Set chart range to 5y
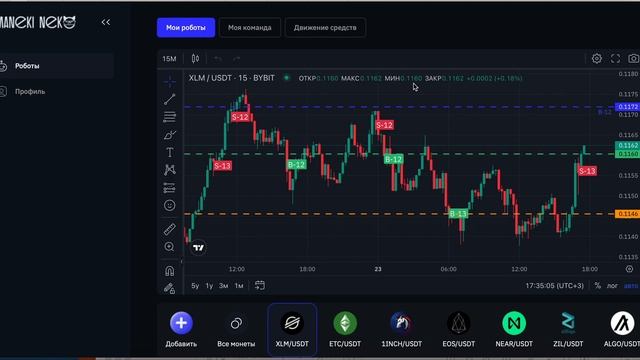640x360 pixels. click(195, 286)
